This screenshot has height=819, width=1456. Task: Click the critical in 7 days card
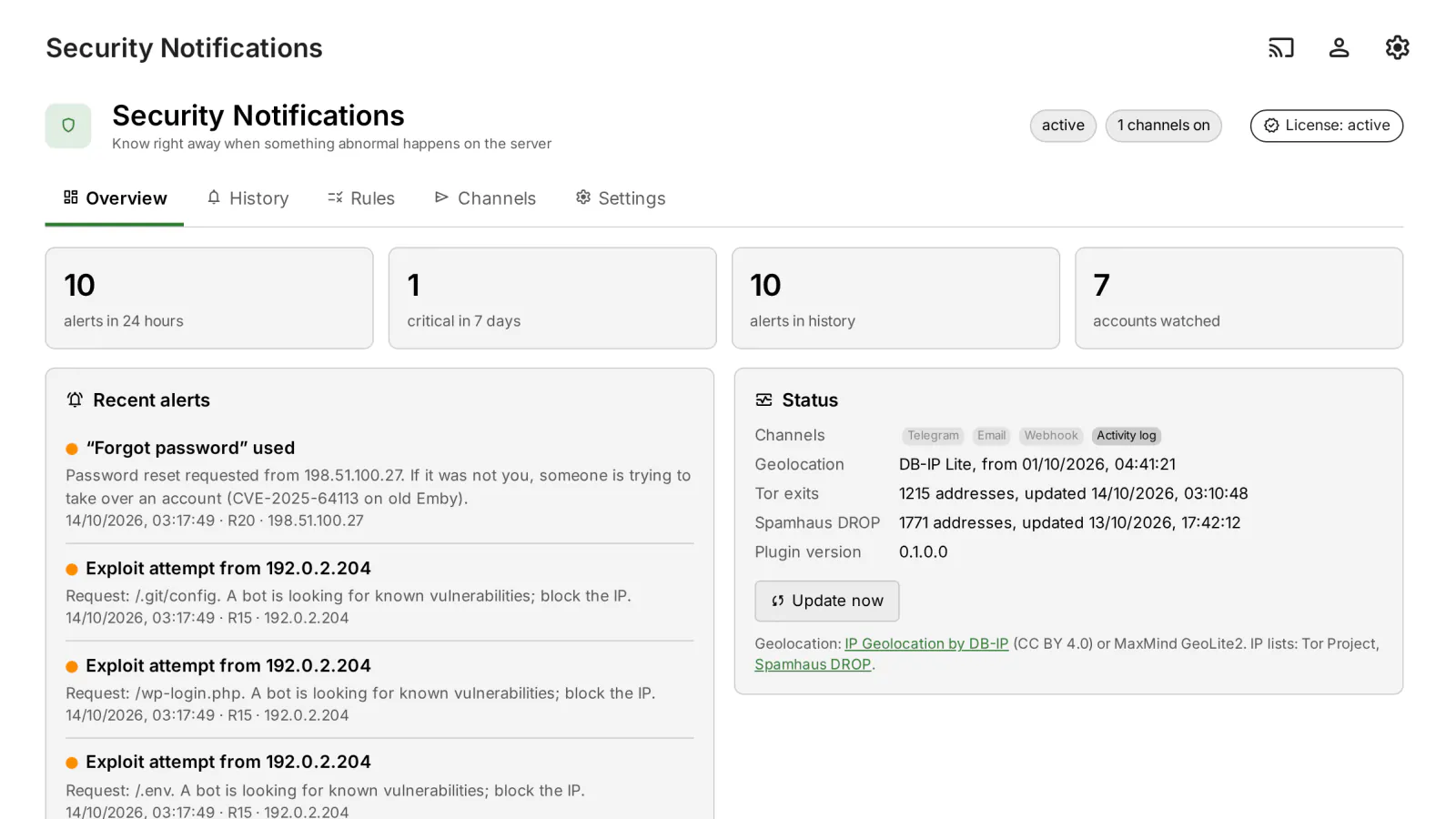click(x=552, y=298)
